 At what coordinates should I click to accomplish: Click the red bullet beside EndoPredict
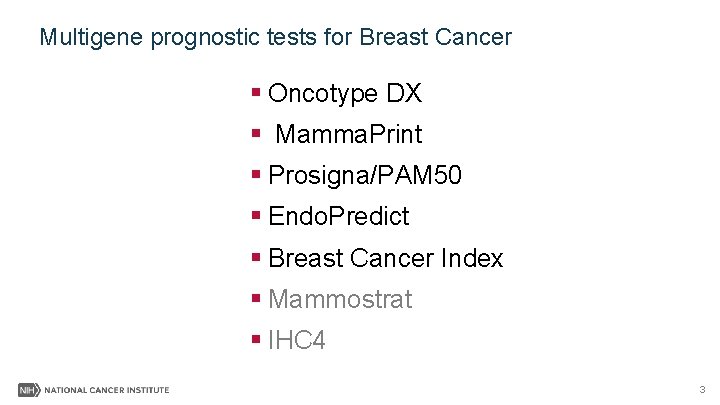256,215
